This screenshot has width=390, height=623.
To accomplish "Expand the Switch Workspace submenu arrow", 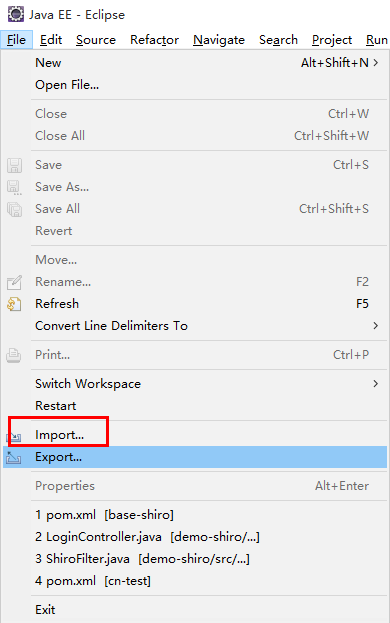I will point(375,384).
